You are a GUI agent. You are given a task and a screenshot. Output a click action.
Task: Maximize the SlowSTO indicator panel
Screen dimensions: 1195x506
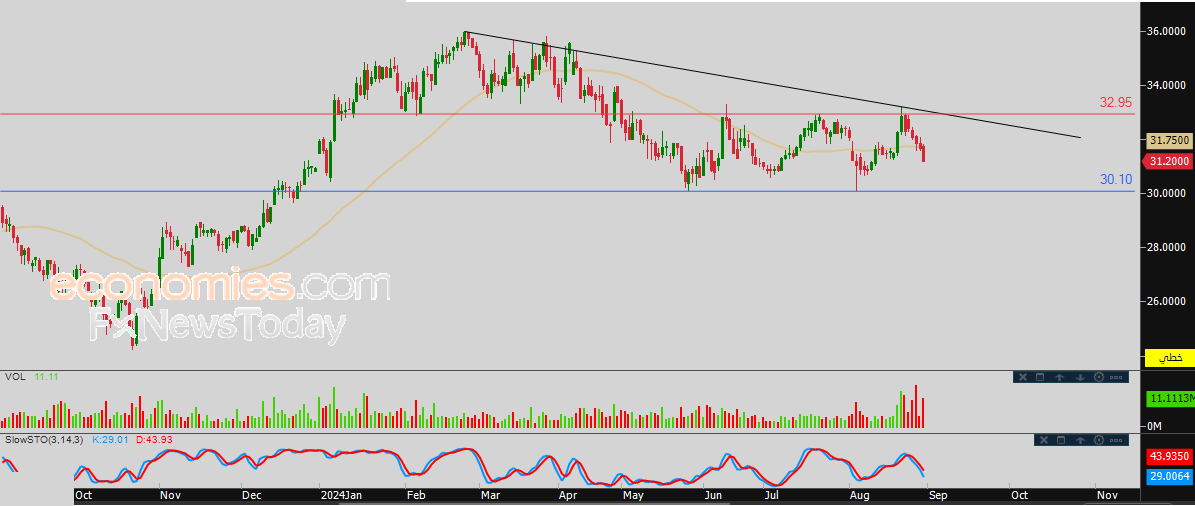coord(1061,440)
